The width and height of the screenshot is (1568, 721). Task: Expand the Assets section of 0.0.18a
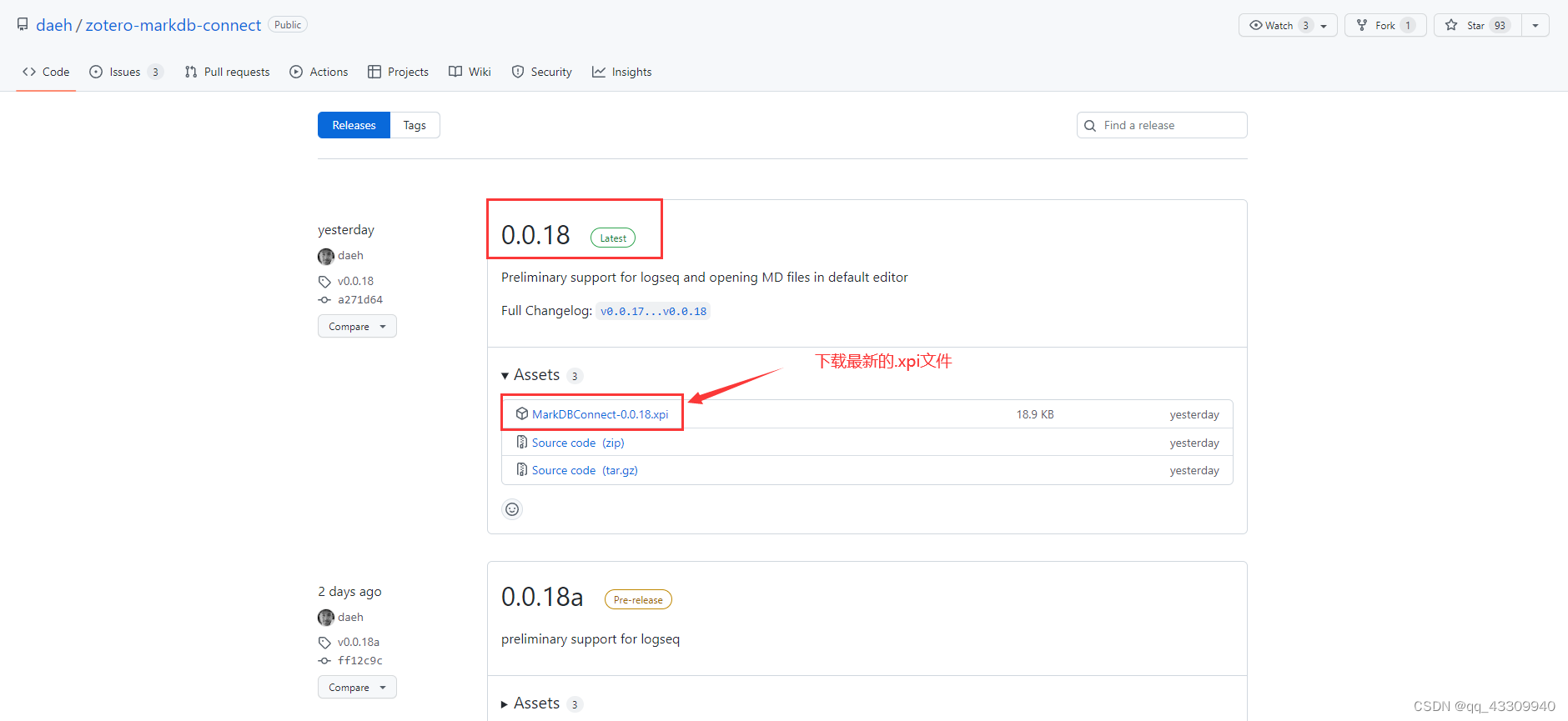tap(541, 703)
